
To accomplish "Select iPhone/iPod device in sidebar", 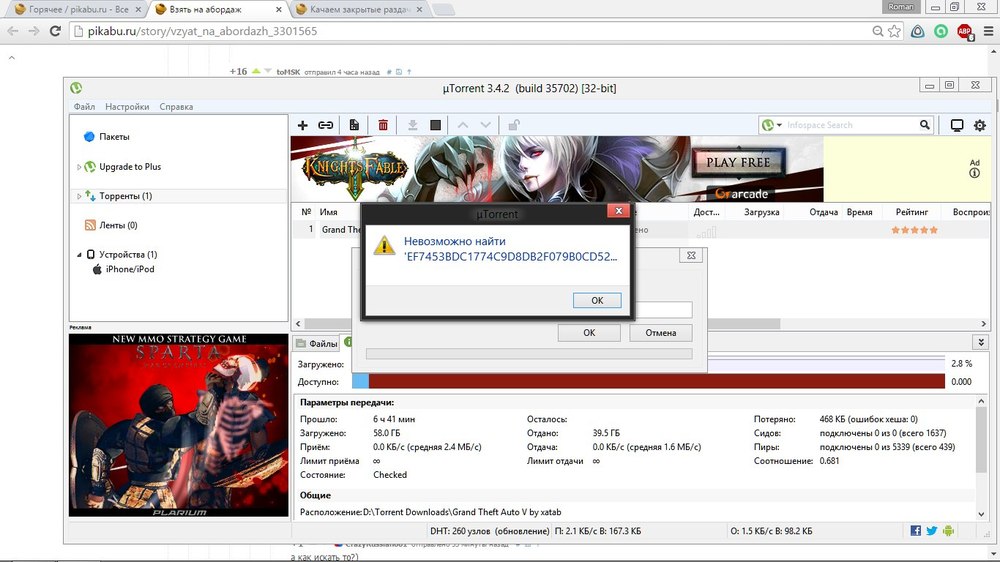I will tap(130, 269).
